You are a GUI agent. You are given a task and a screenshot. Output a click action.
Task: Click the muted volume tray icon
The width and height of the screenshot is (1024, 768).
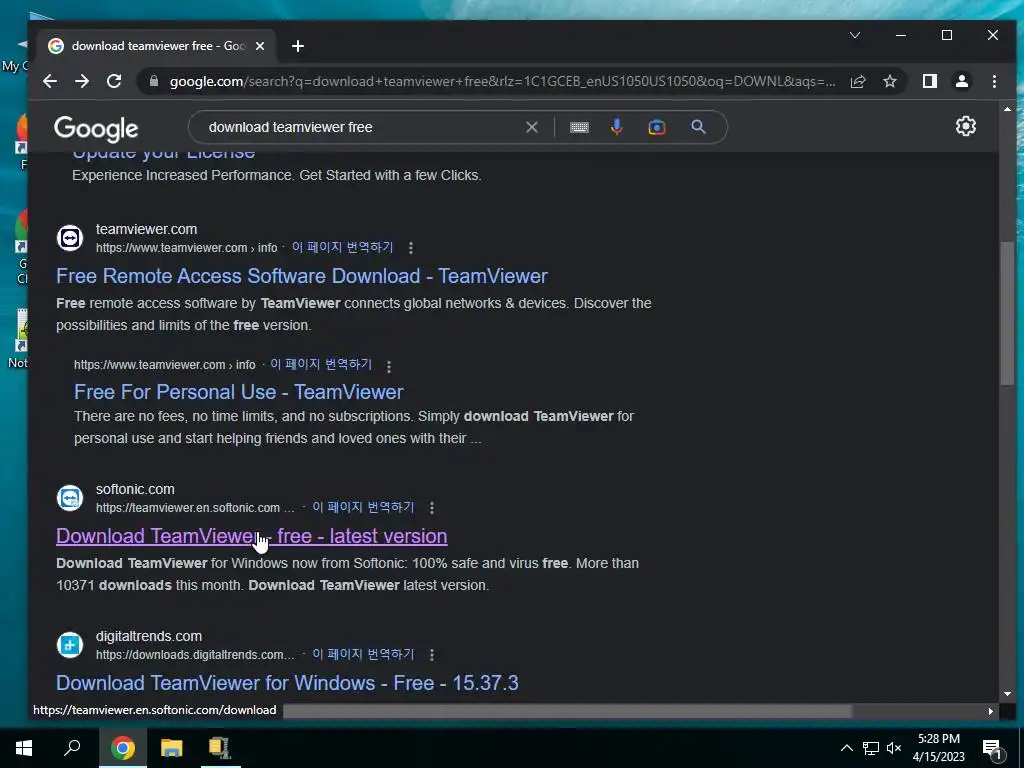[894, 748]
